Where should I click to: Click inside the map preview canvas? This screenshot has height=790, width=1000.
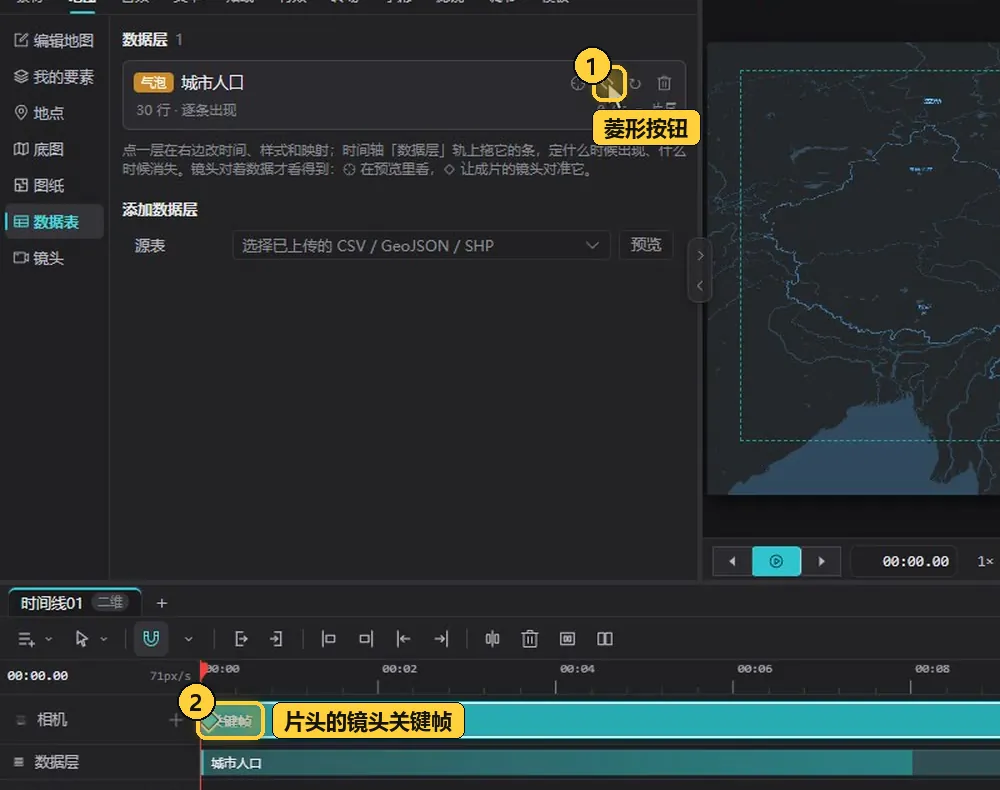point(855,268)
